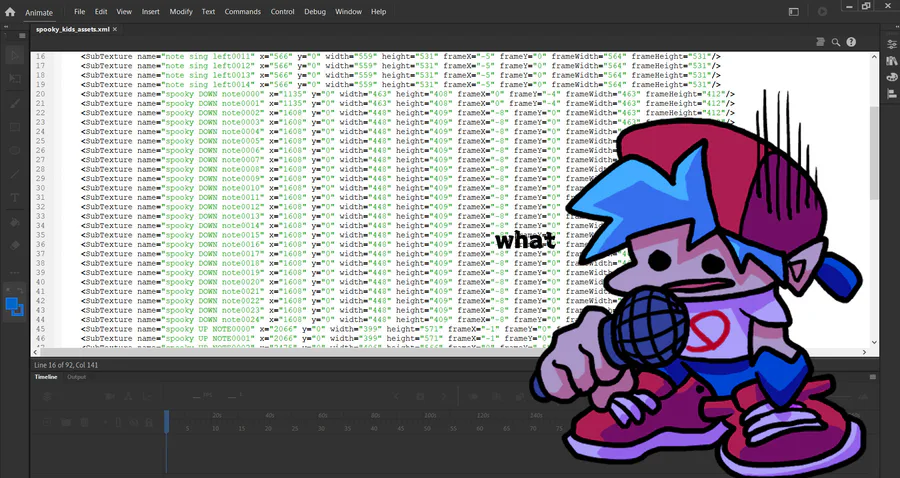The width and height of the screenshot is (900, 478).
Task: Click the horizontal scroll right arrow
Action: tap(865, 352)
